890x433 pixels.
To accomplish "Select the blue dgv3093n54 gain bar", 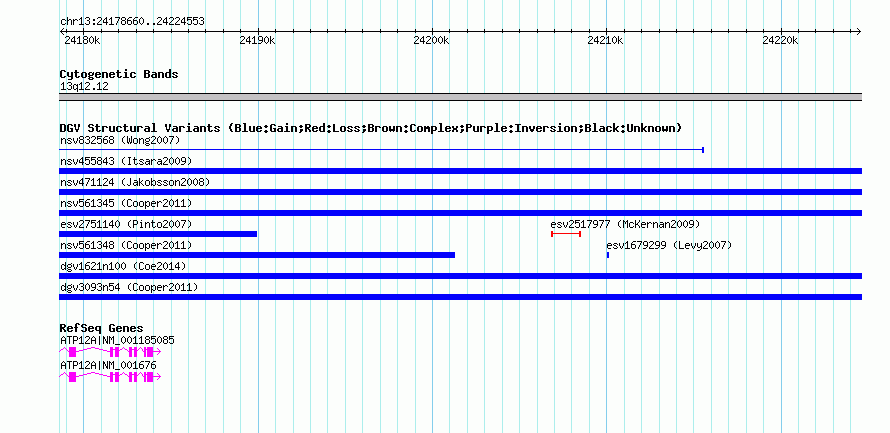I will (460, 297).
